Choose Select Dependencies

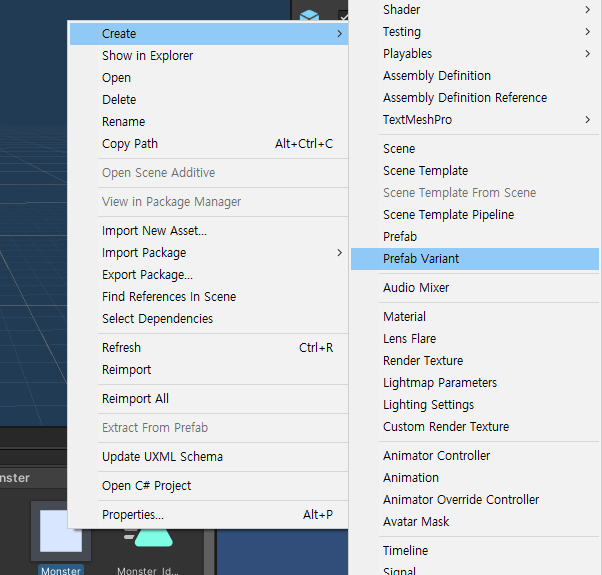(x=208, y=319)
